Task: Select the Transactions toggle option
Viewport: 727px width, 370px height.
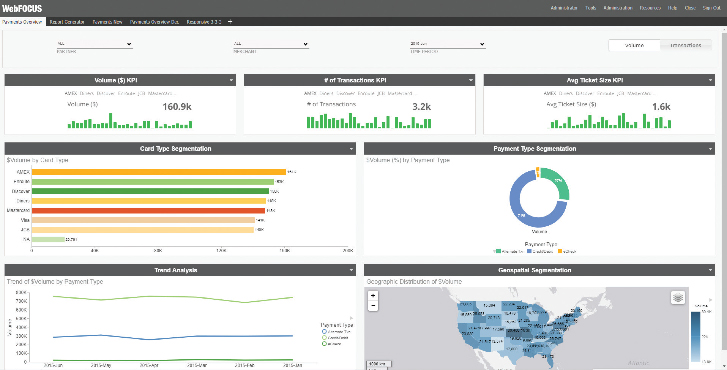Action: [x=685, y=45]
